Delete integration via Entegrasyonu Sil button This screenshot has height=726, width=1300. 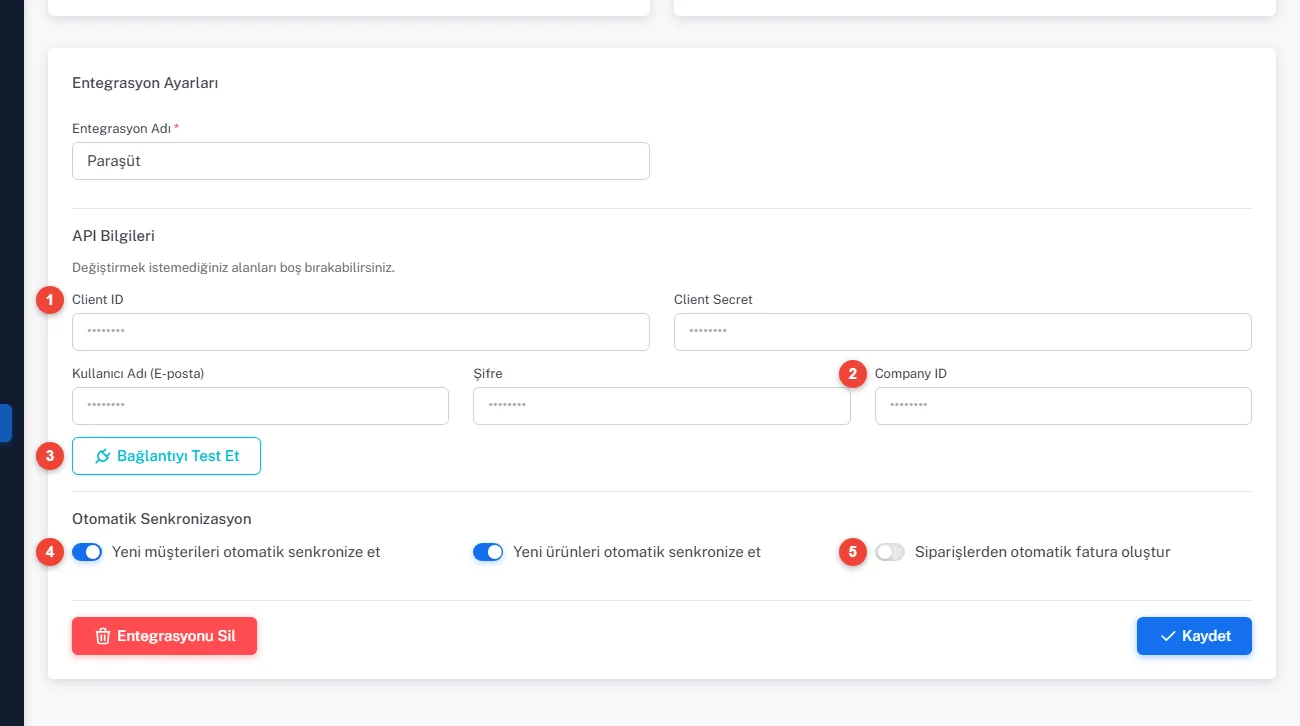coord(164,636)
